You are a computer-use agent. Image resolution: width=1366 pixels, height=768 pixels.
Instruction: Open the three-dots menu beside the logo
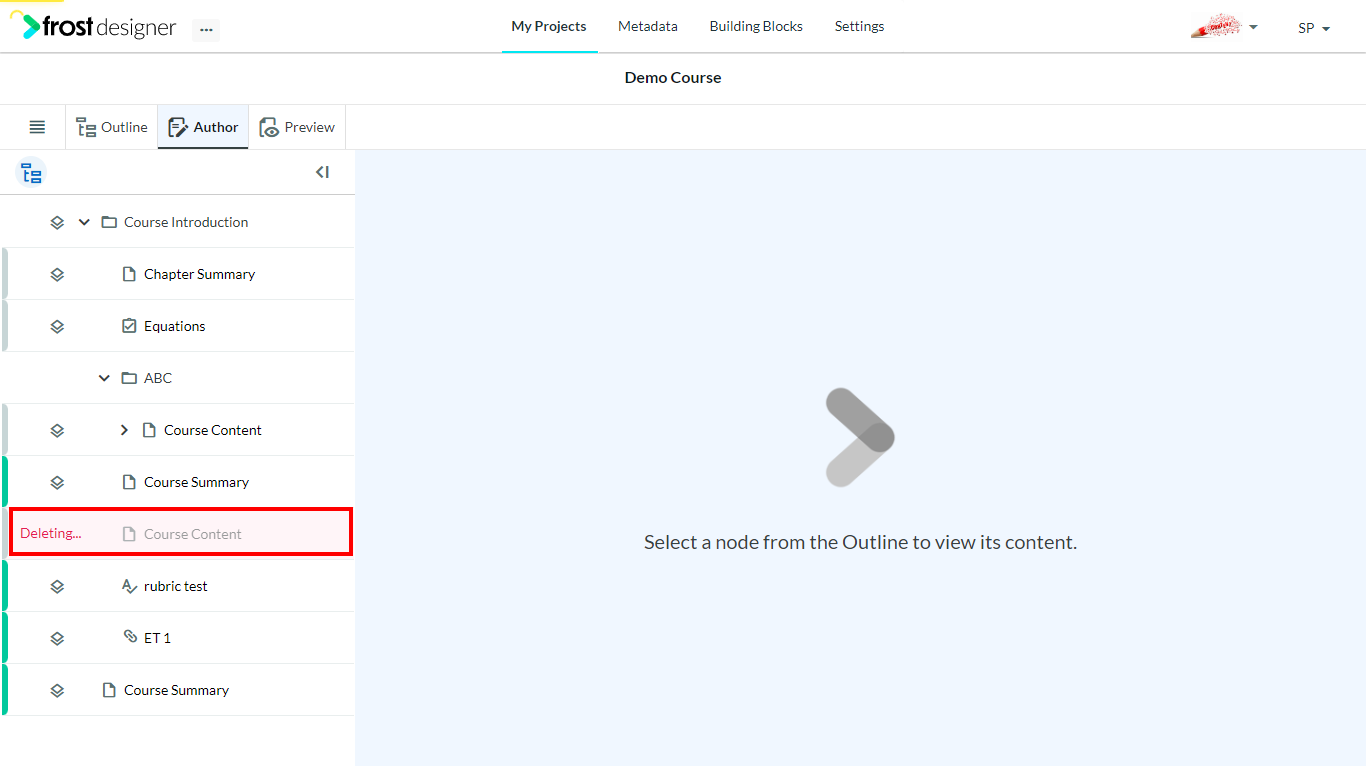click(x=206, y=30)
